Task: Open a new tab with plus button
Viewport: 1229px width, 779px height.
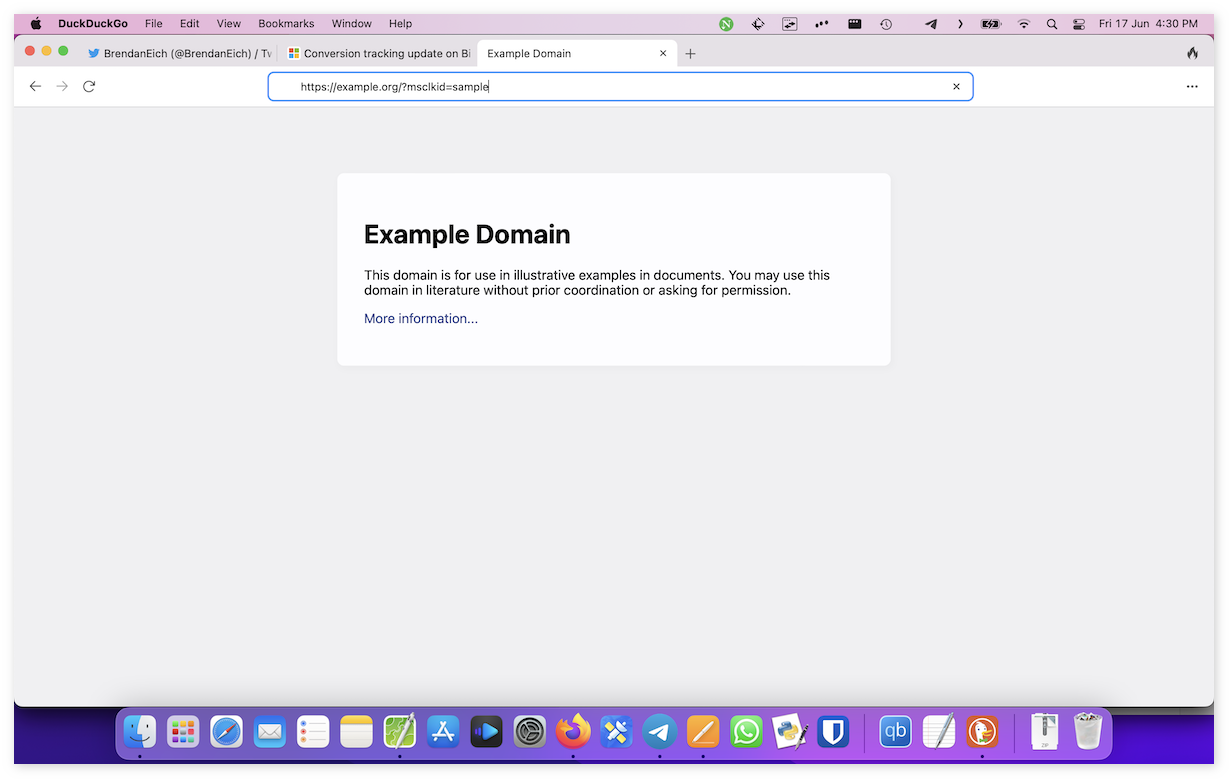Action: tap(690, 54)
